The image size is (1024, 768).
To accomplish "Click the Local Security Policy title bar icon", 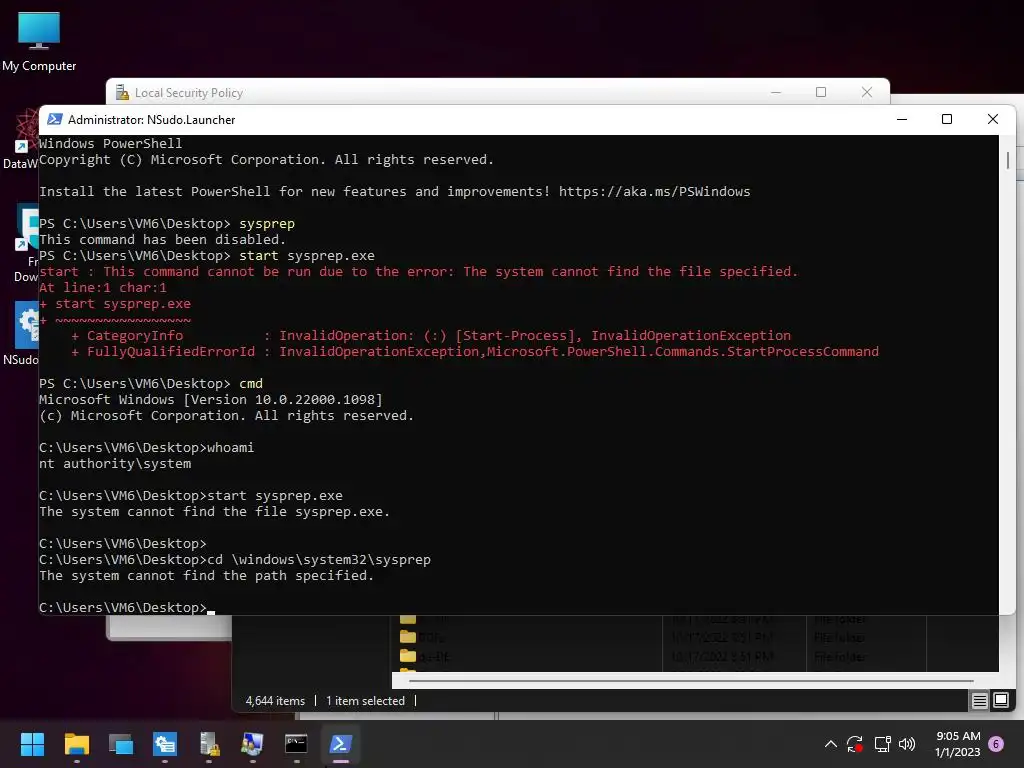I will coord(122,93).
